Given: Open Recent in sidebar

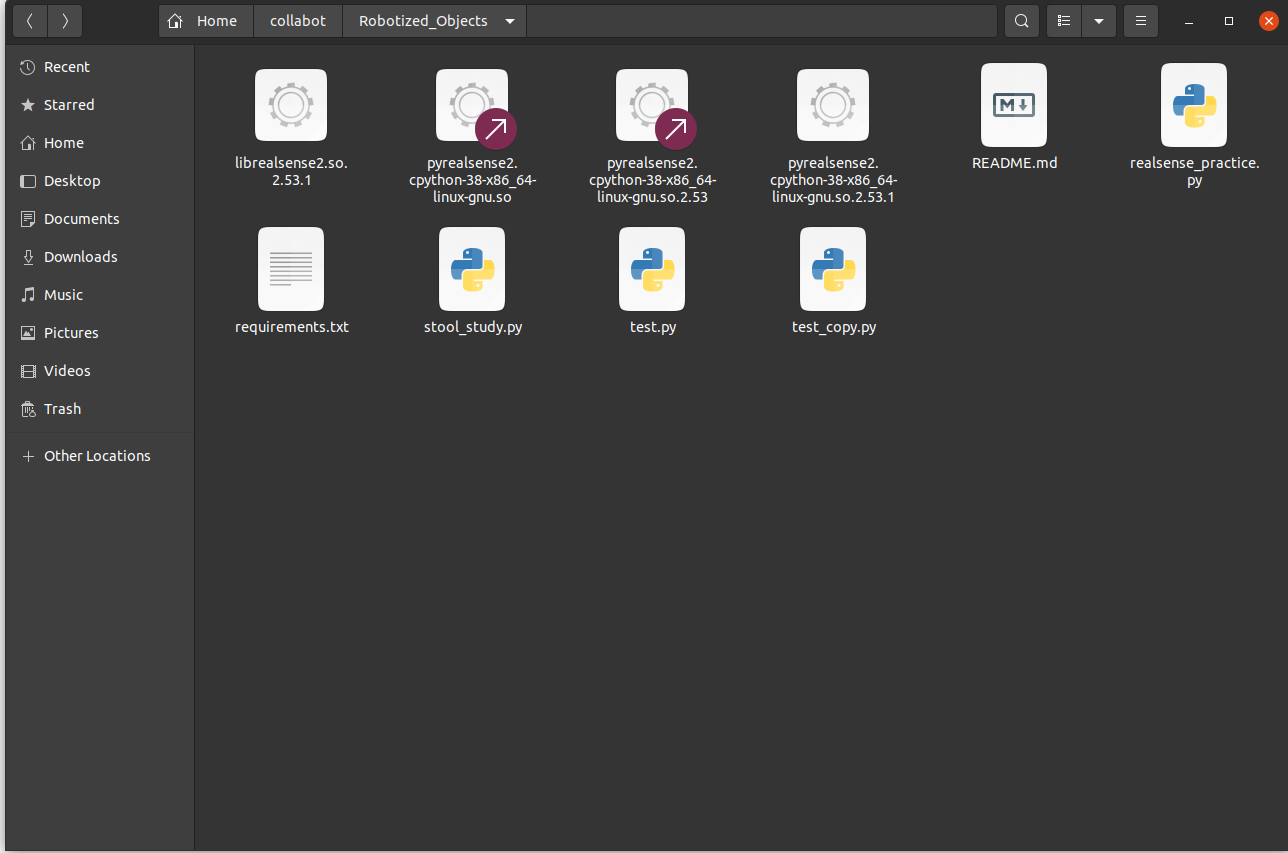Looking at the screenshot, I should (100, 67).
